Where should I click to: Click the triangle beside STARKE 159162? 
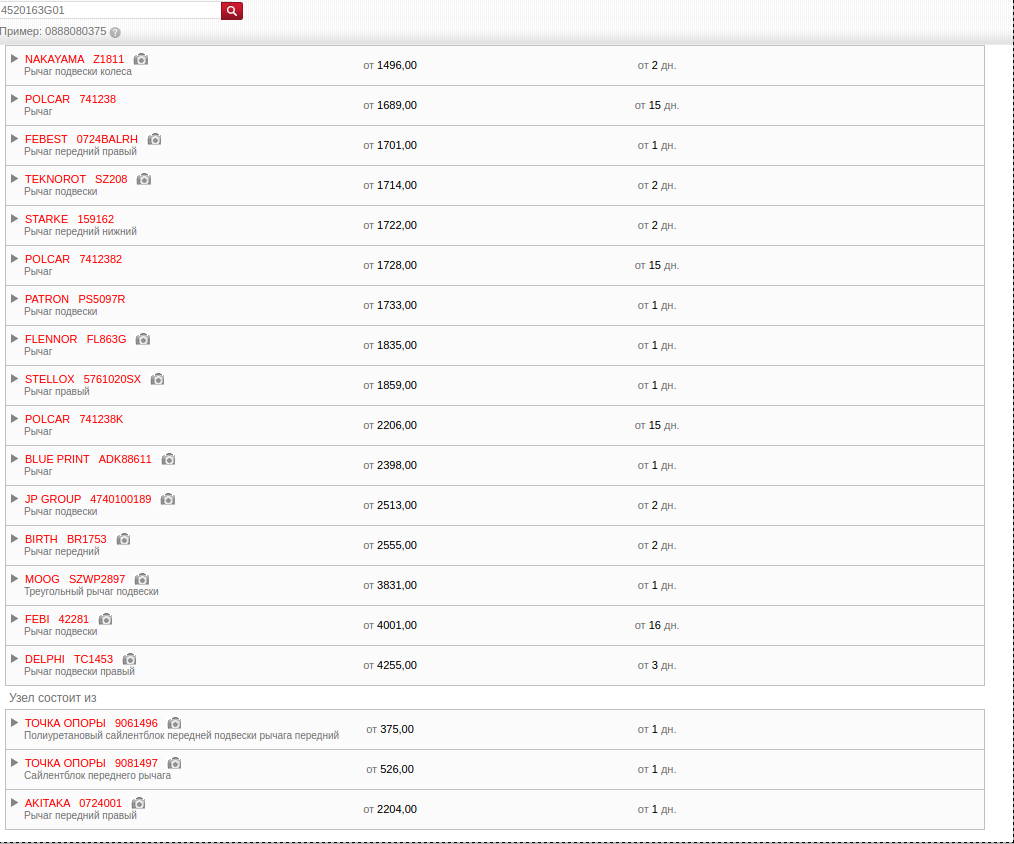tap(14, 219)
